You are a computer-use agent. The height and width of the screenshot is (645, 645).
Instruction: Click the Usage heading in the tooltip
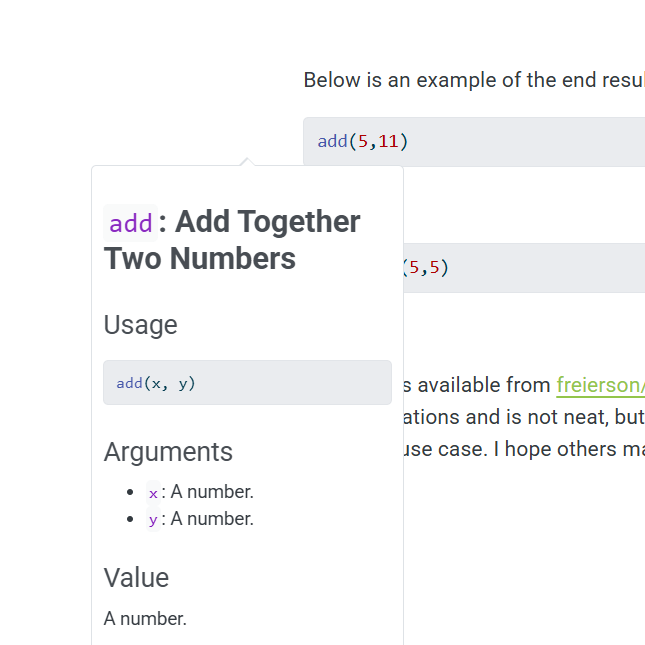tap(141, 325)
